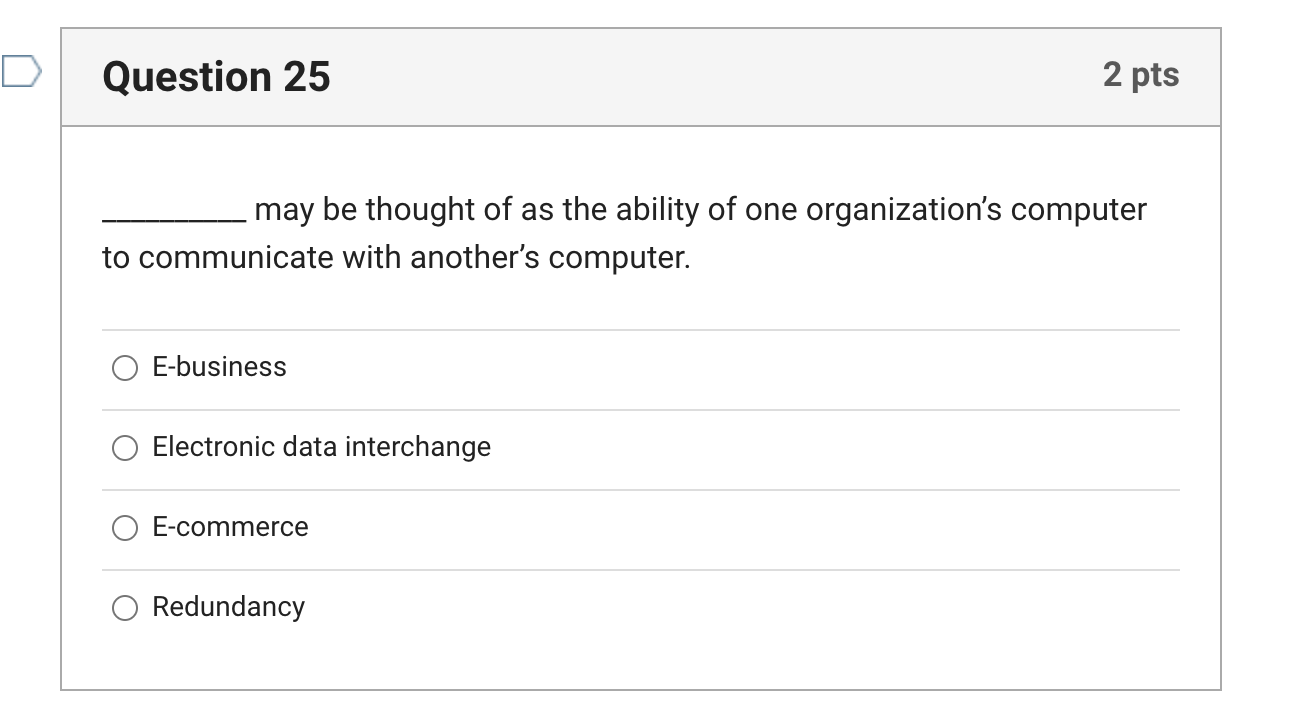The width and height of the screenshot is (1310, 728).
Task: Select the E-business radio button
Action: point(124,368)
